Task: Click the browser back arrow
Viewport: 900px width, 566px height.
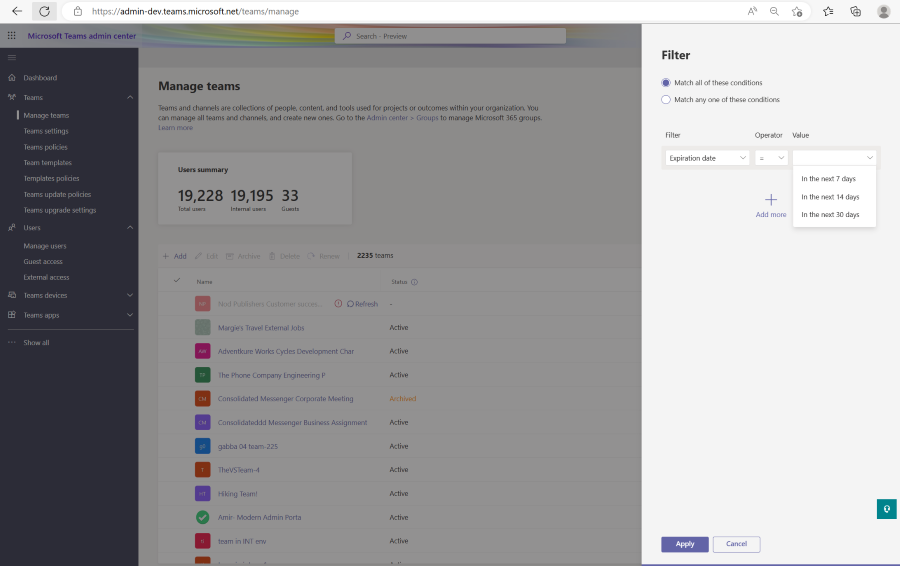Action: point(17,11)
